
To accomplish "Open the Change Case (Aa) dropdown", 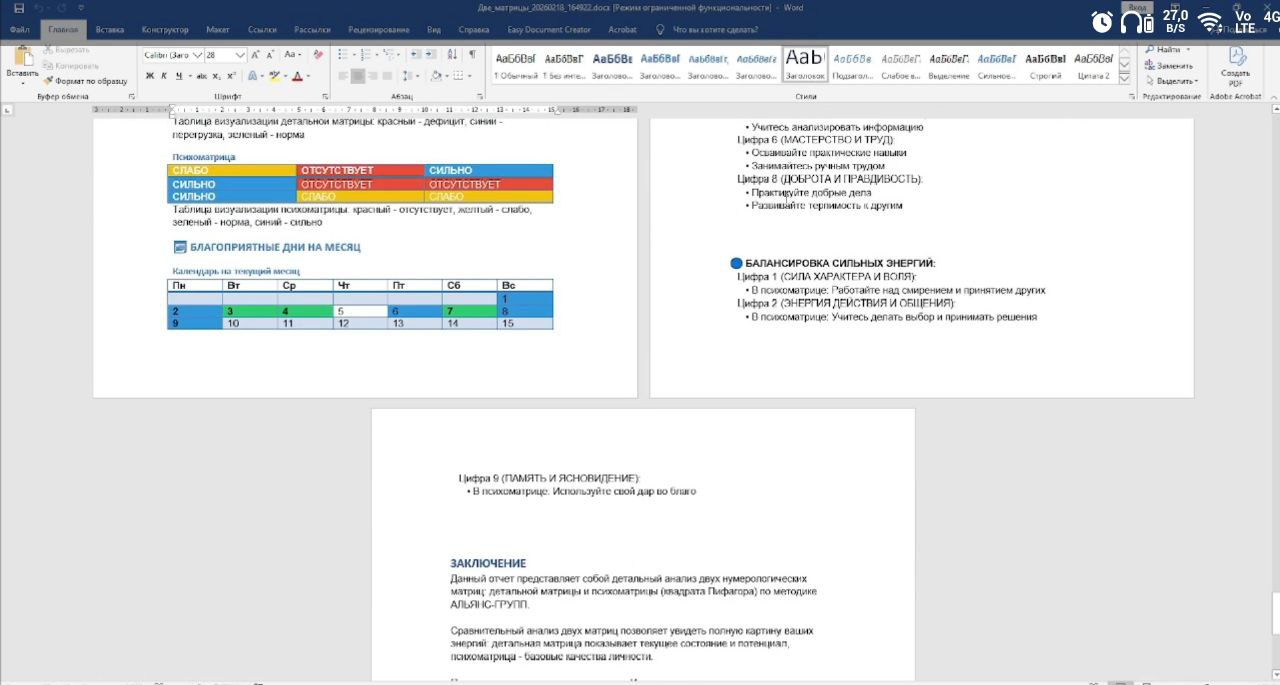I will click(293, 55).
